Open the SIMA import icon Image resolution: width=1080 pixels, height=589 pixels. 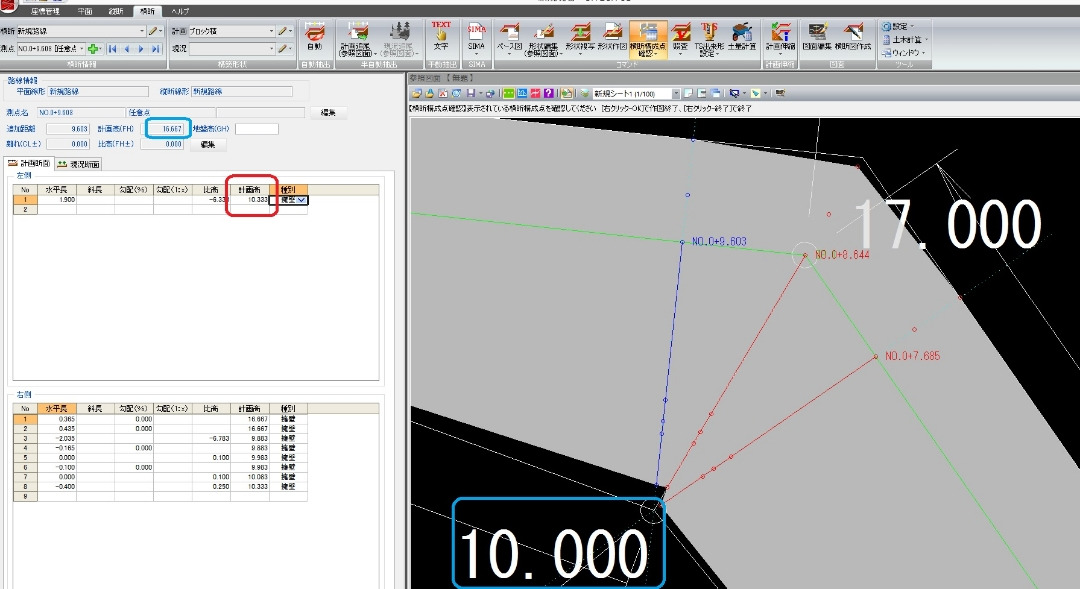pos(477,37)
